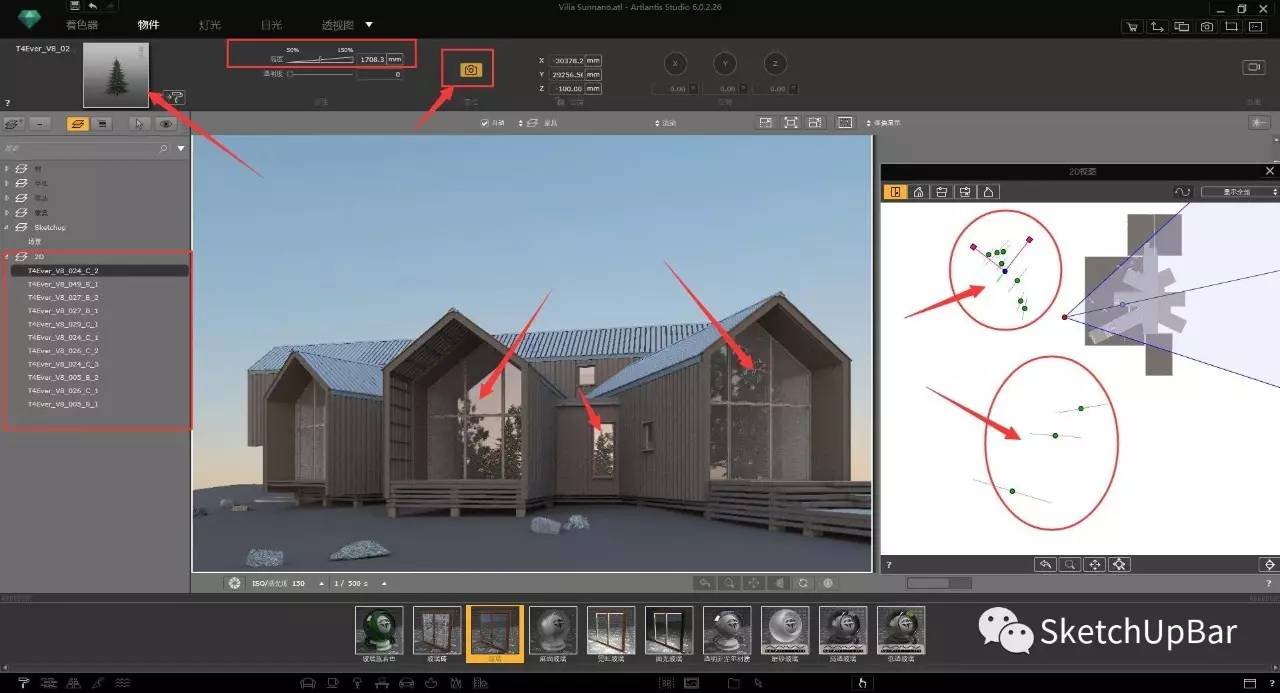
Task: Open the display dropdown in 2D view panel
Action: point(1239,192)
